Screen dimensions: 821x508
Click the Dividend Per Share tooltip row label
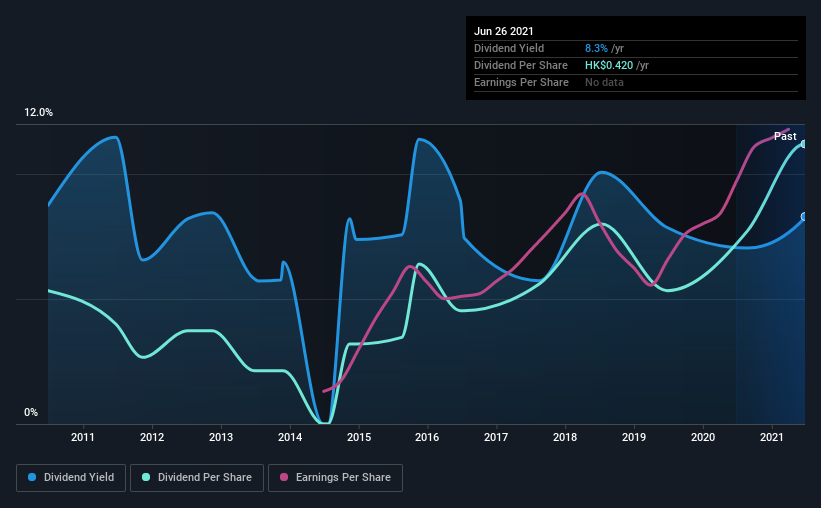[x=520, y=65]
